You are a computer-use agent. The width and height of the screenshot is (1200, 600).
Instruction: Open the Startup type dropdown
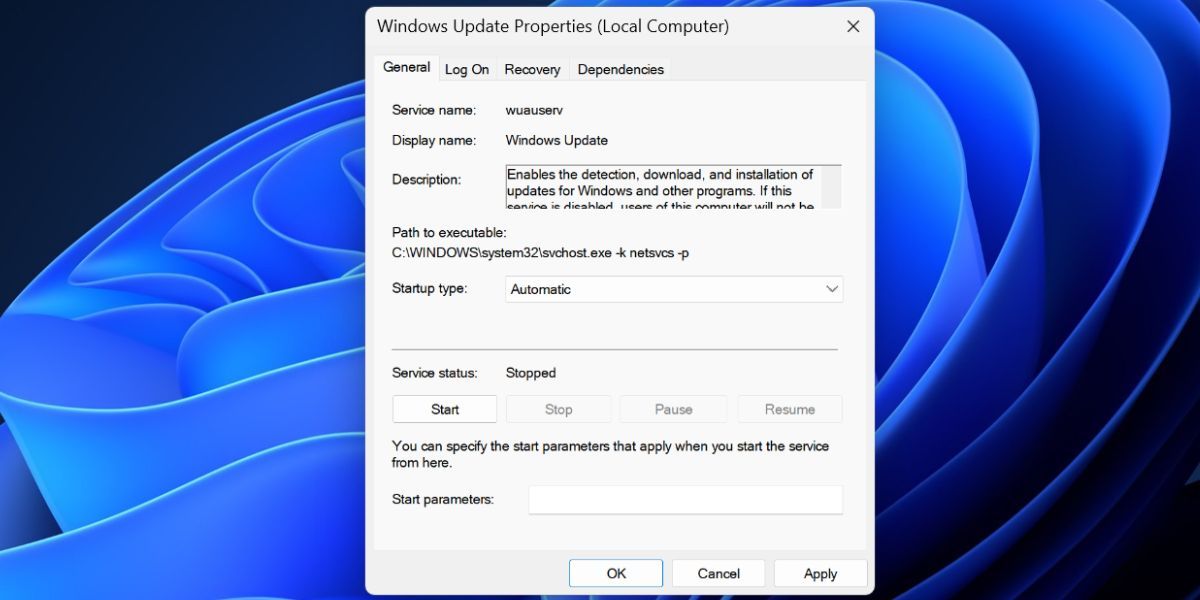673,289
